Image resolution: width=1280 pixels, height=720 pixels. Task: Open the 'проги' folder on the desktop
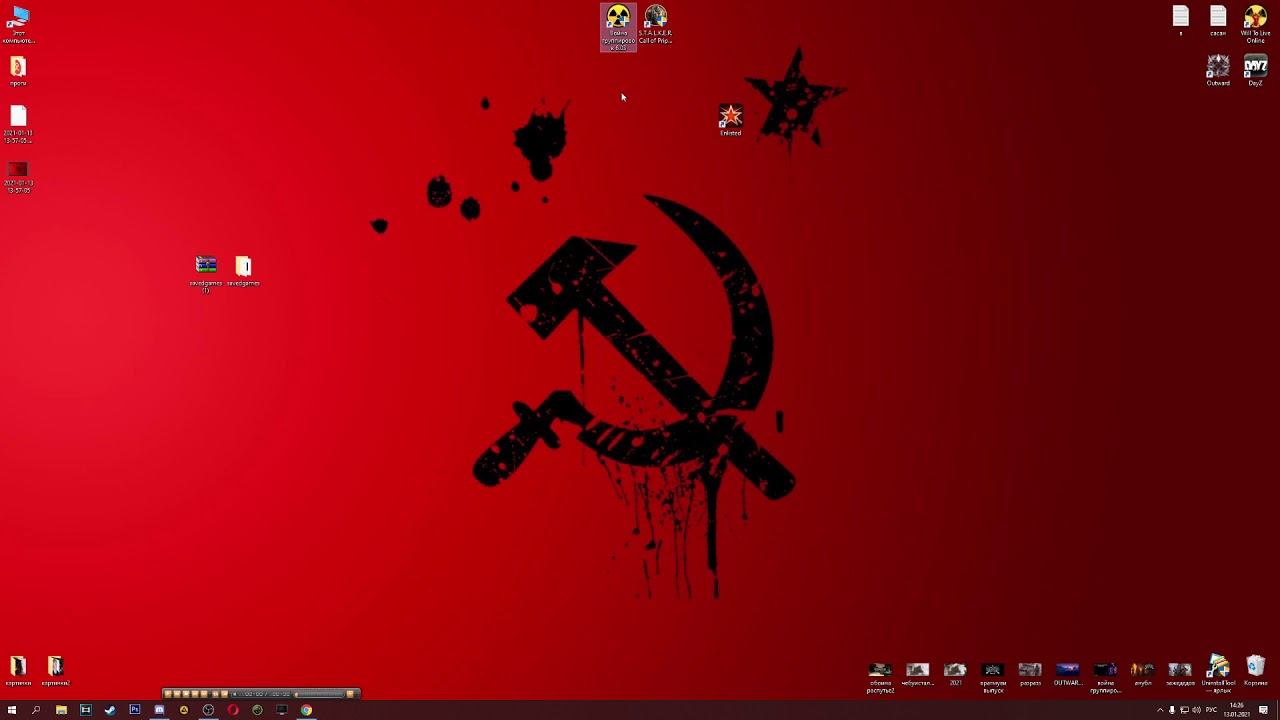(18, 71)
